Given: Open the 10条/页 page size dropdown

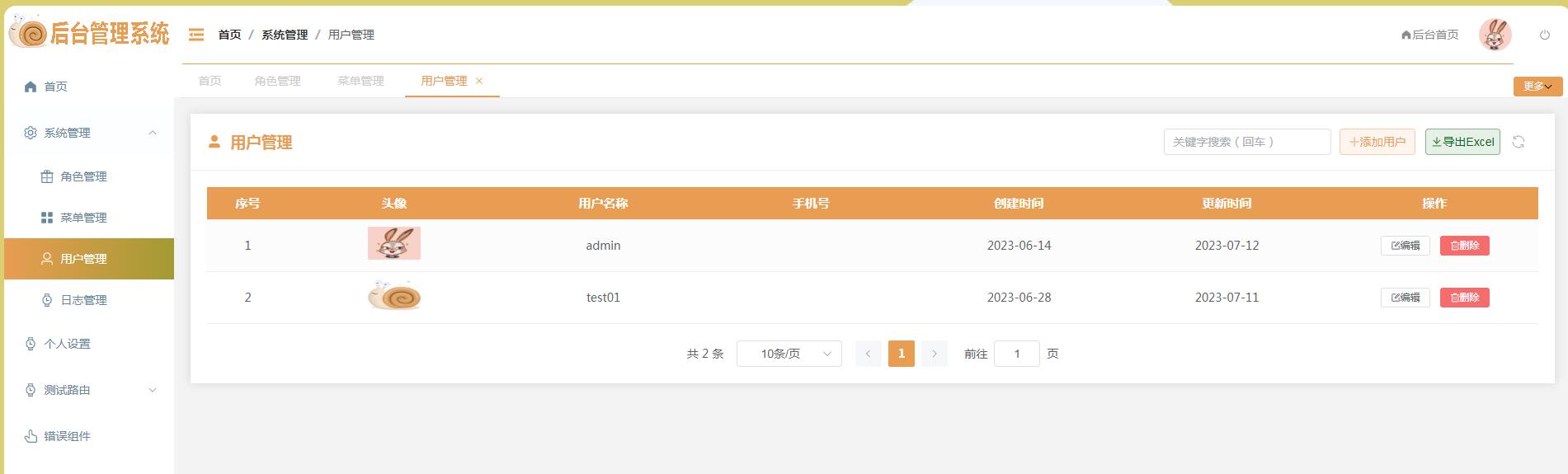Looking at the screenshot, I should (789, 354).
